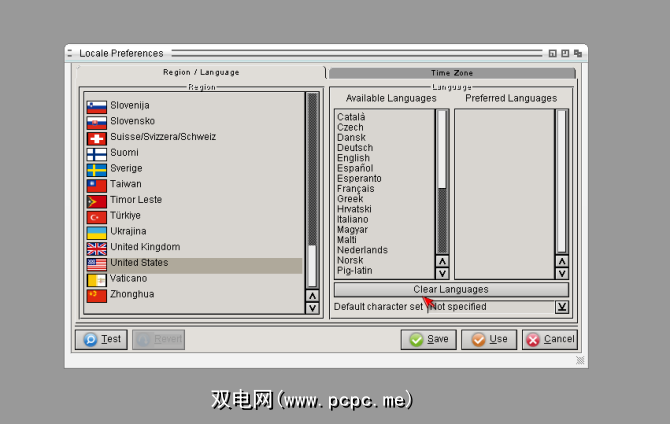Select Magyar language

pos(352,230)
